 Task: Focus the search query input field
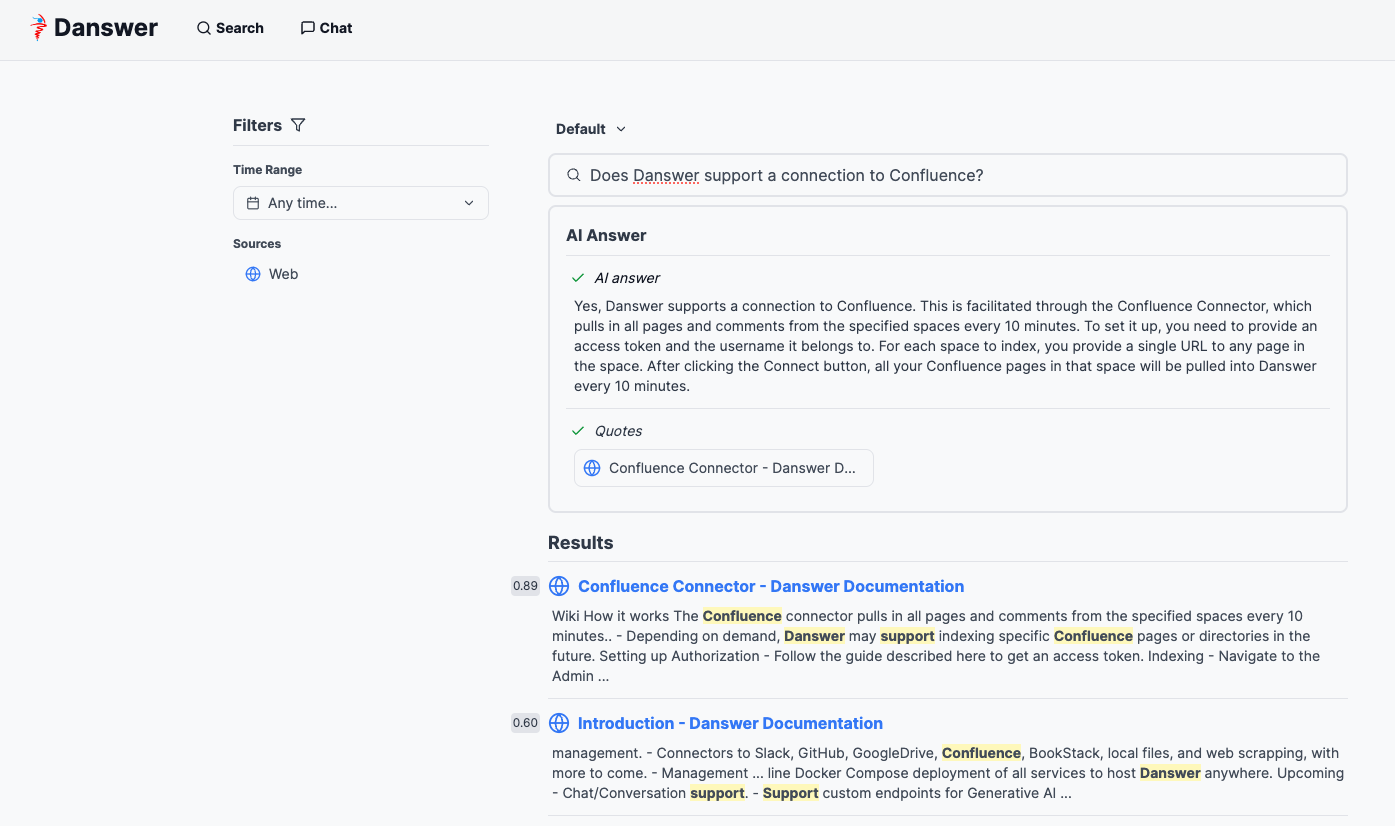click(x=960, y=175)
